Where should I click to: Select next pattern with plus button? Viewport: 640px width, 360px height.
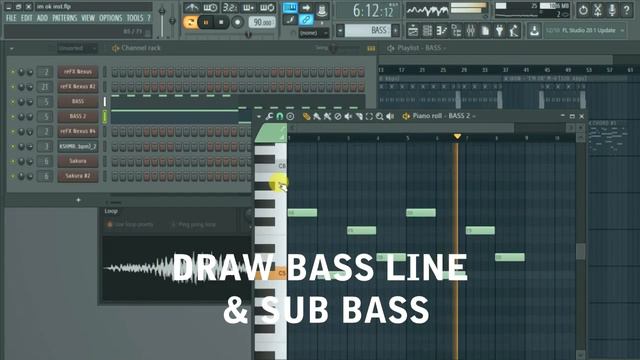pos(395,31)
